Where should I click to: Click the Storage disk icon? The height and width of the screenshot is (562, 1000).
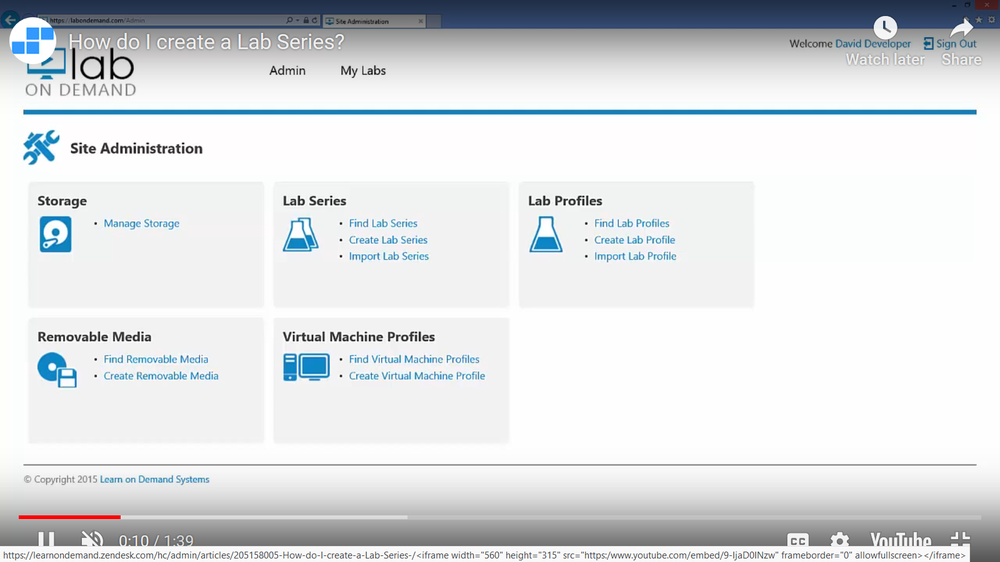tap(55, 234)
